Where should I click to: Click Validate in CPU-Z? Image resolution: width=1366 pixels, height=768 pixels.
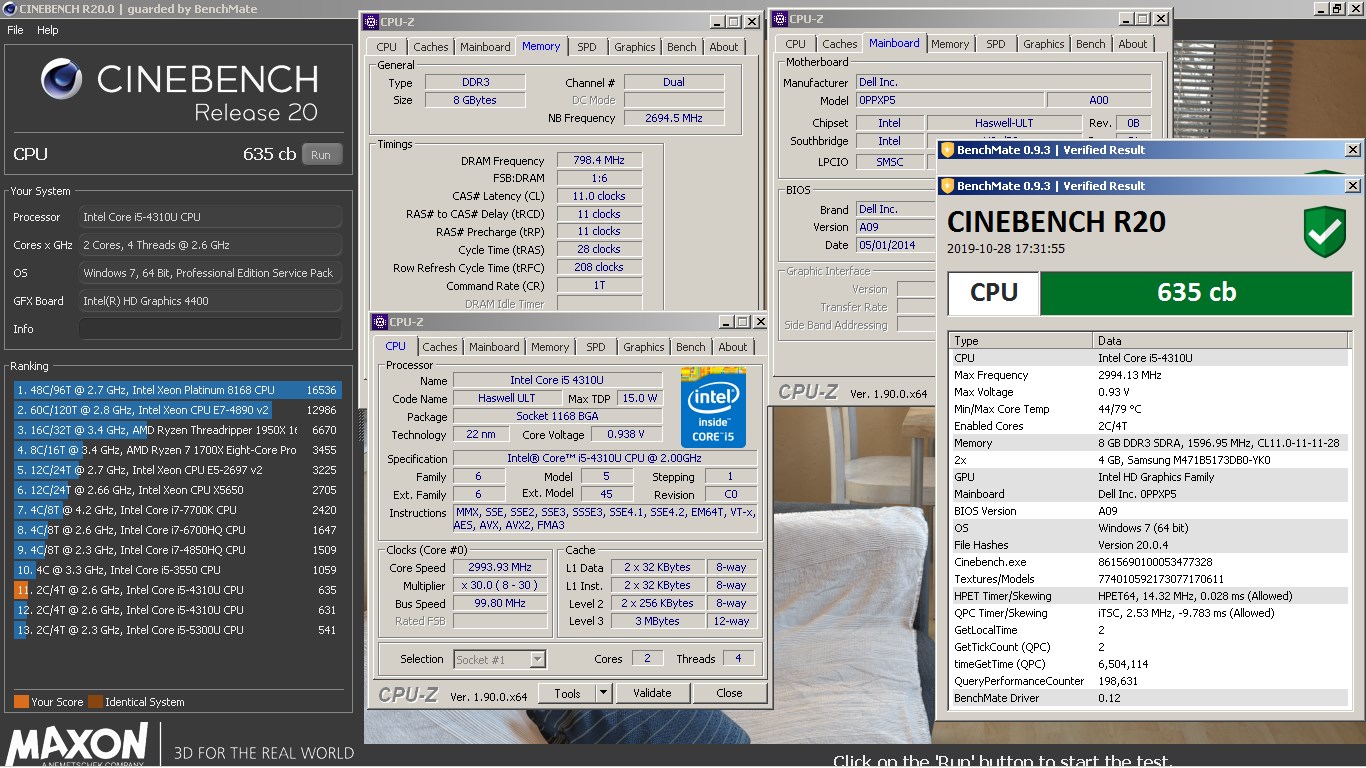tap(652, 693)
